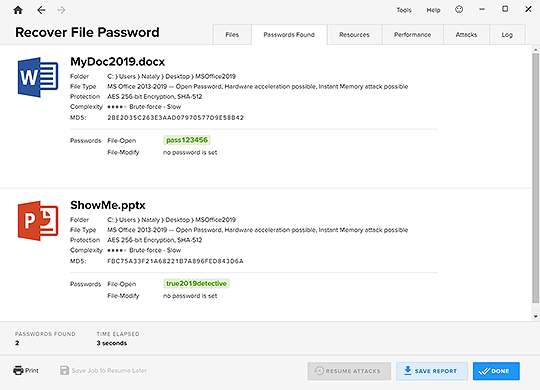Viewport: 540px width, 390px height.
Task: Click the Save Job to Resume Later icon
Action: coord(64,370)
